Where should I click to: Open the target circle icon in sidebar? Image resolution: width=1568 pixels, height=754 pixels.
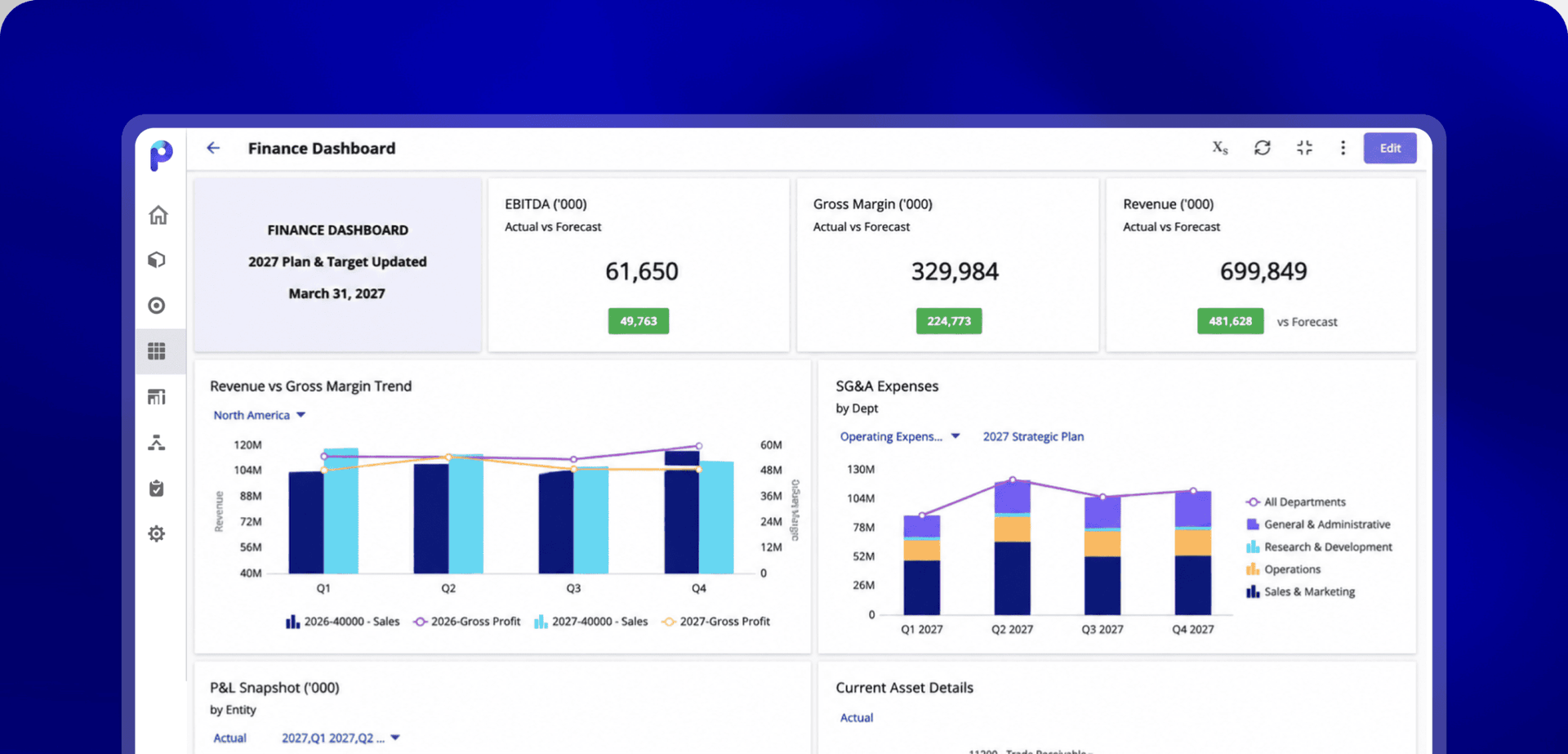[157, 306]
